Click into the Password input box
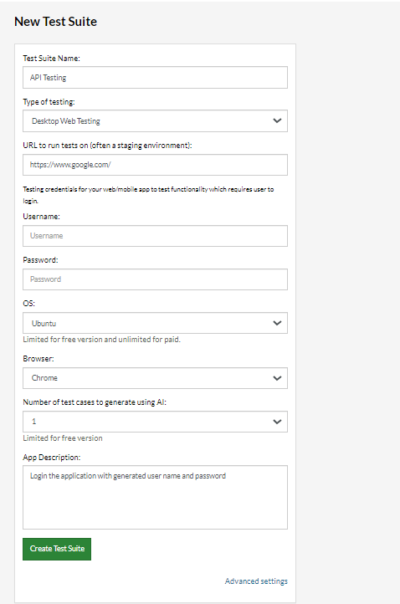The image size is (400, 604). (155, 279)
